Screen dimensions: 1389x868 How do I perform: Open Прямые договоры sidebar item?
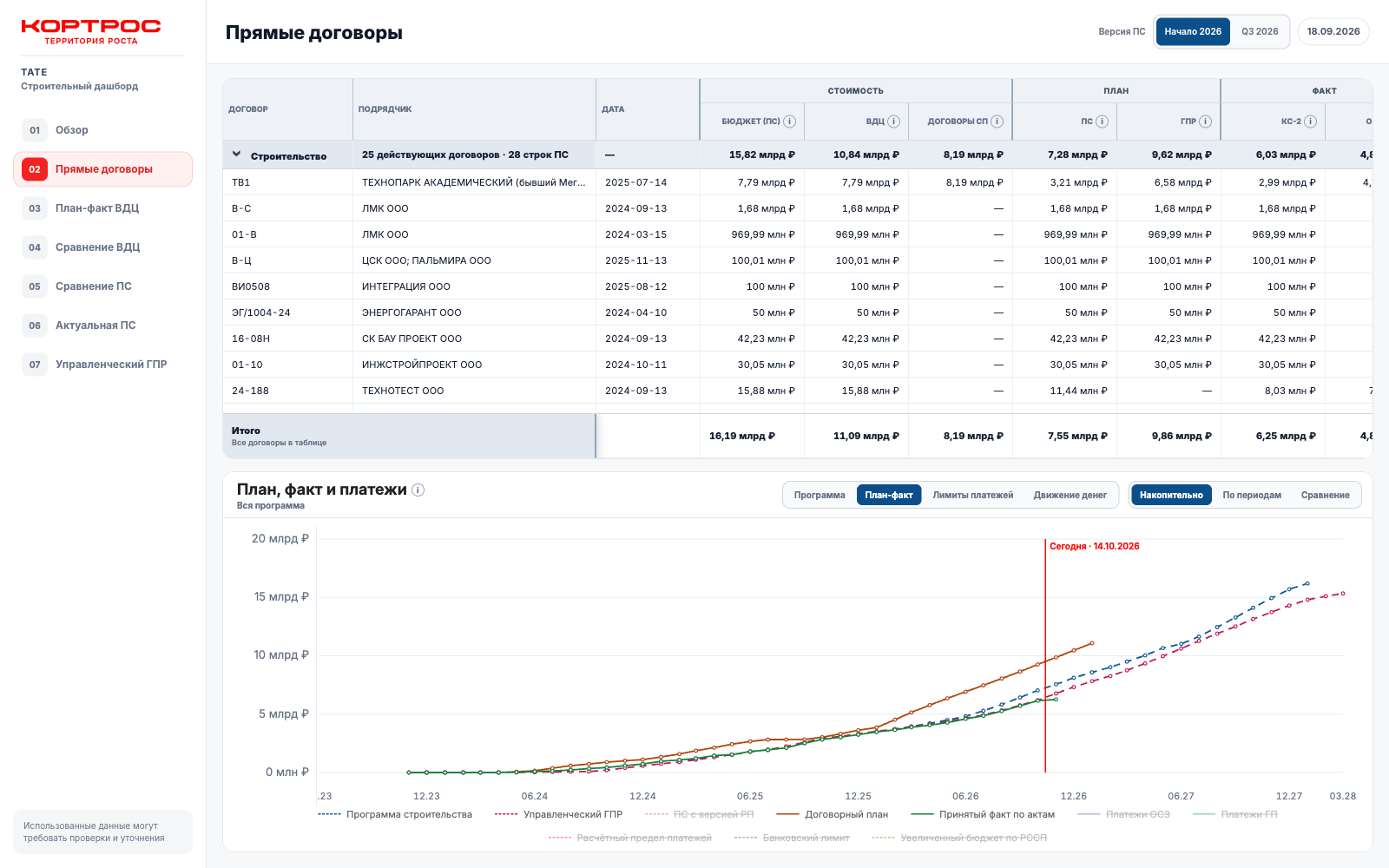click(x=102, y=169)
